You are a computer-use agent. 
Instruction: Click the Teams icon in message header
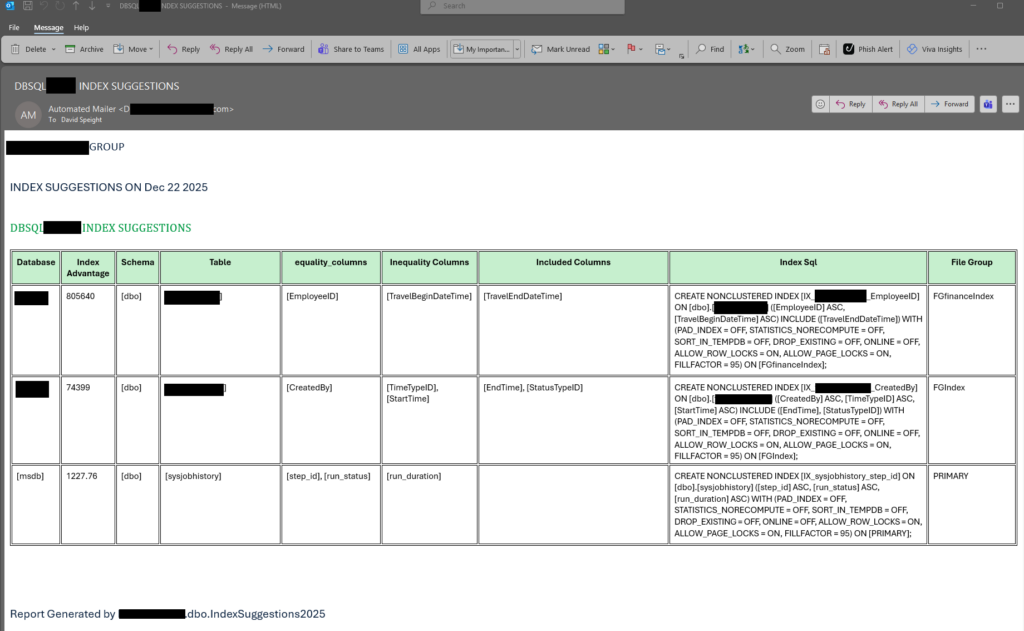[988, 104]
